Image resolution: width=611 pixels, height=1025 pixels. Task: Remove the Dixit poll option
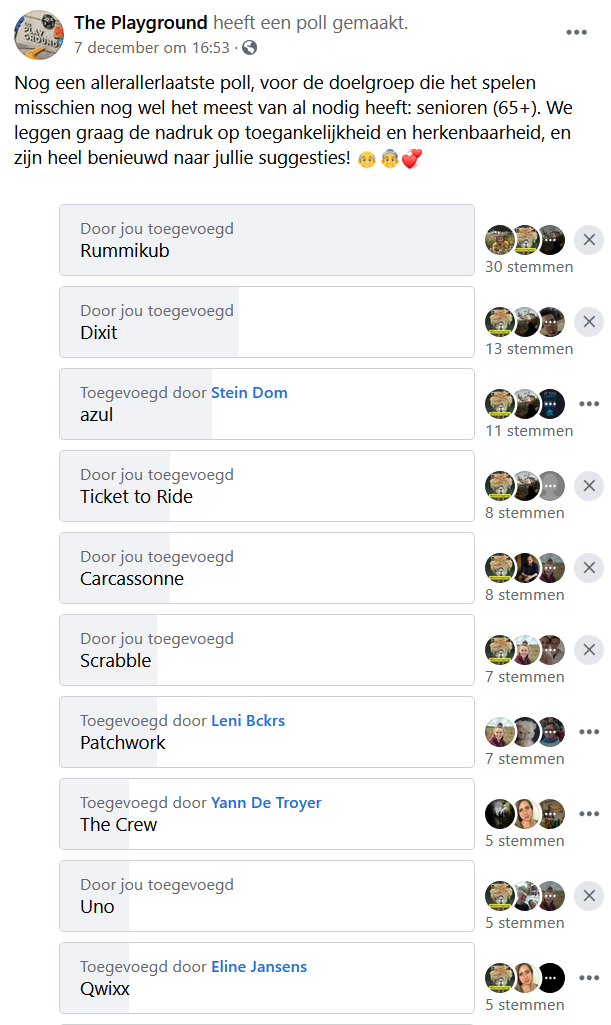589,322
